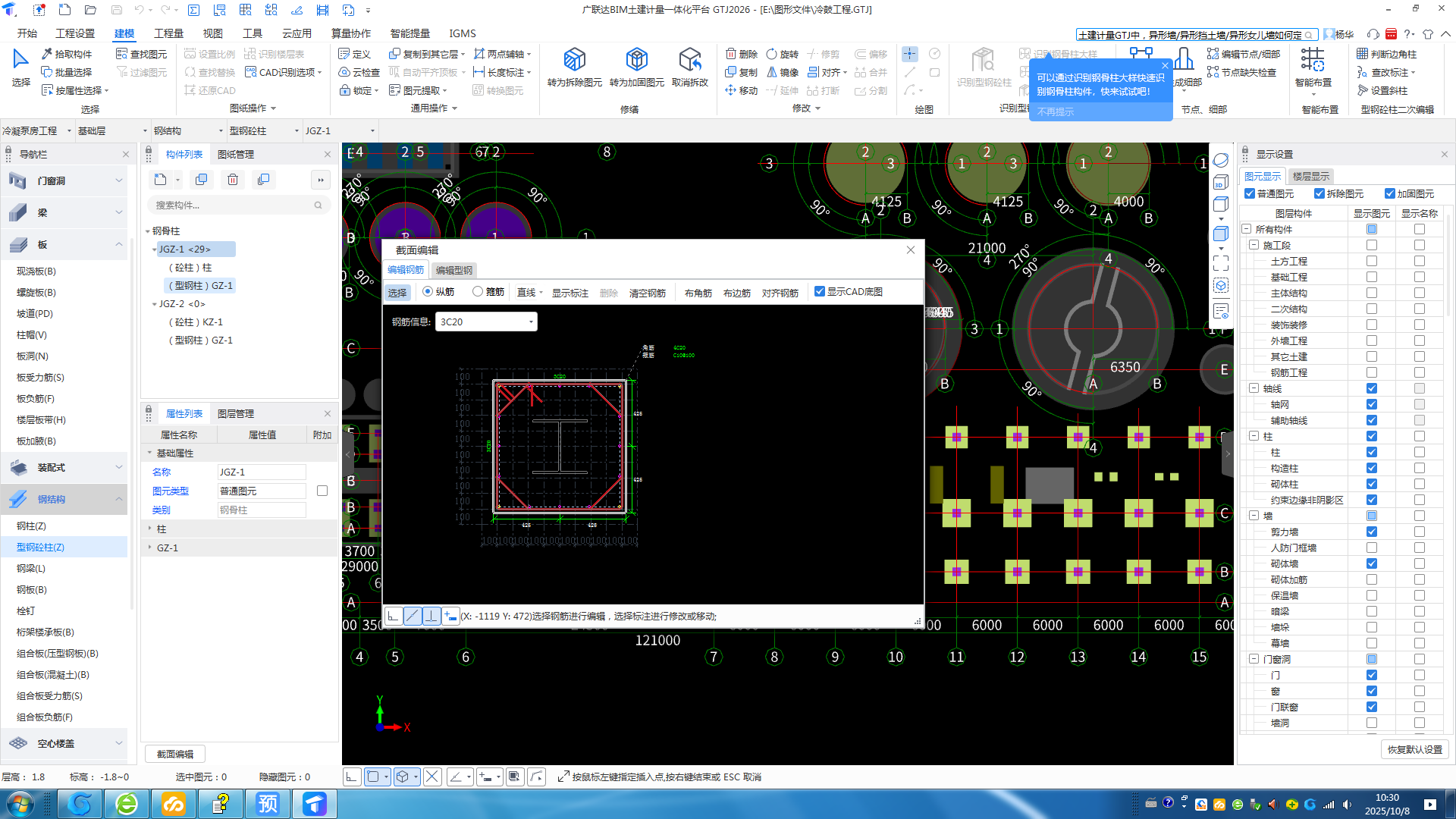
Task: Click the 云检查 icon
Action: [x=344, y=72]
